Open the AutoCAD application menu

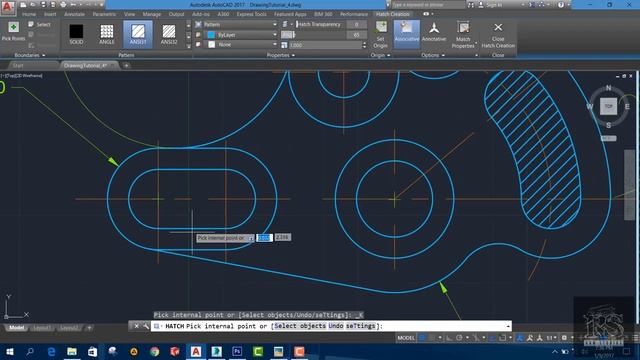[8, 7]
